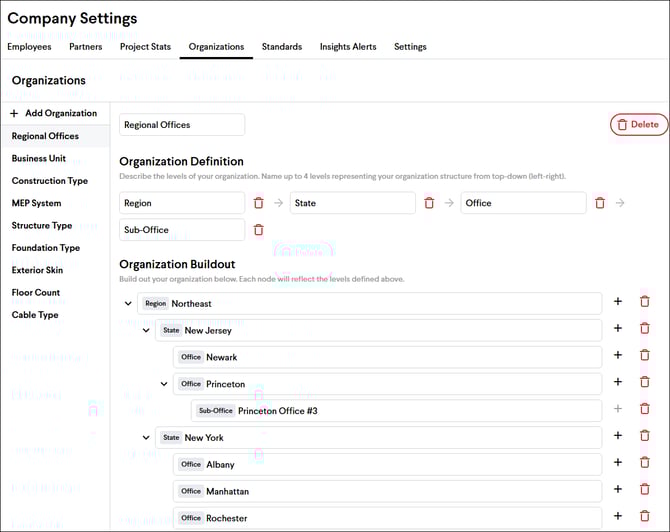Collapse the Northeast region node
Viewport: 670px width, 532px height.
click(x=128, y=303)
